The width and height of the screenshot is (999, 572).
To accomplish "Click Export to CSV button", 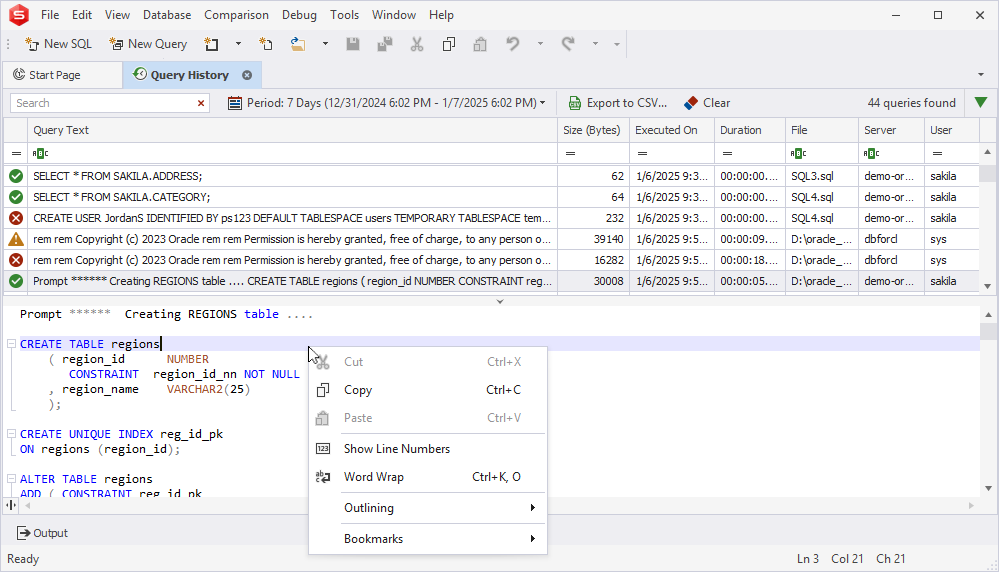I will point(618,103).
